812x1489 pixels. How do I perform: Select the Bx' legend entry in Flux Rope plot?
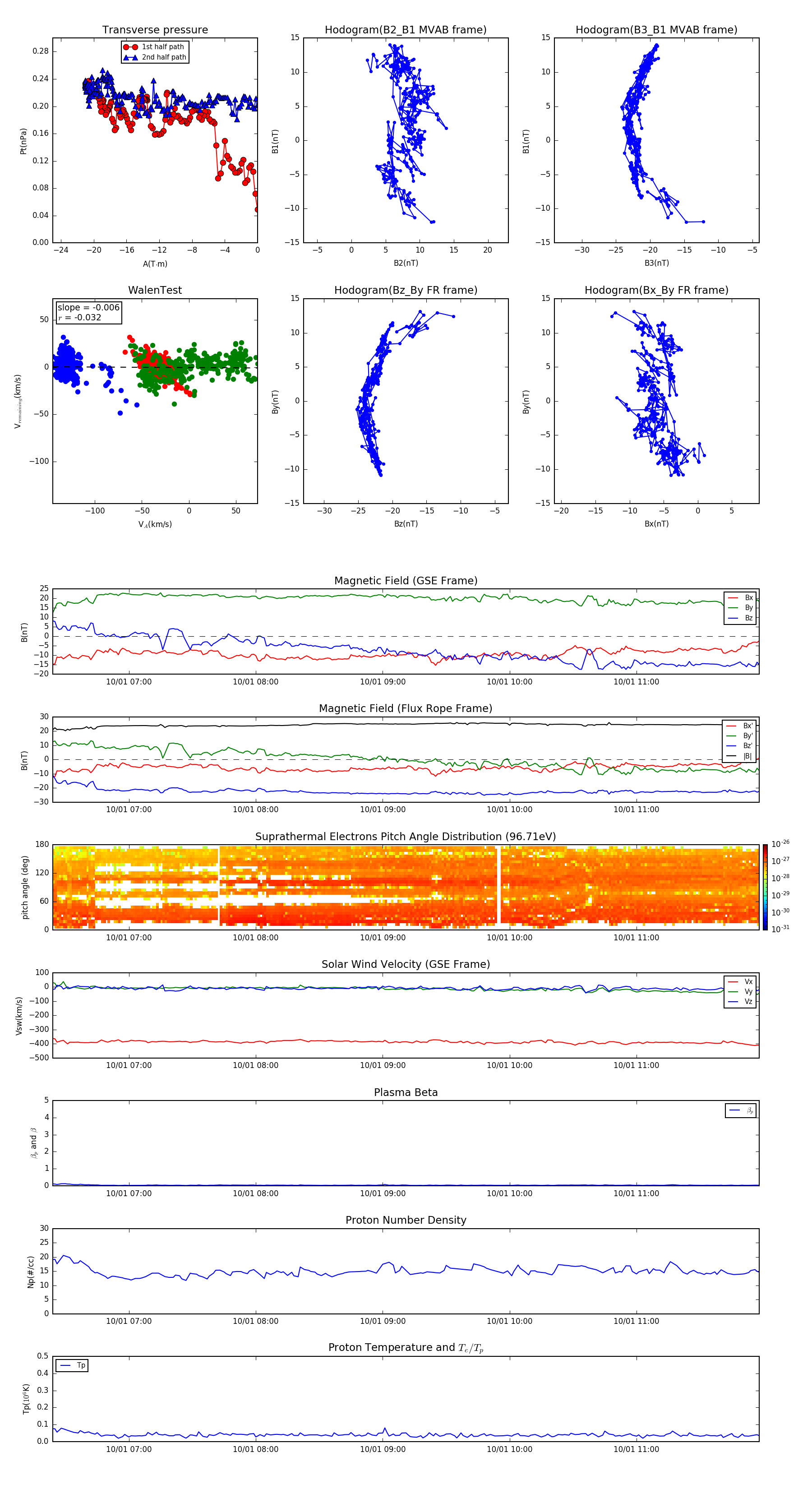tap(740, 726)
